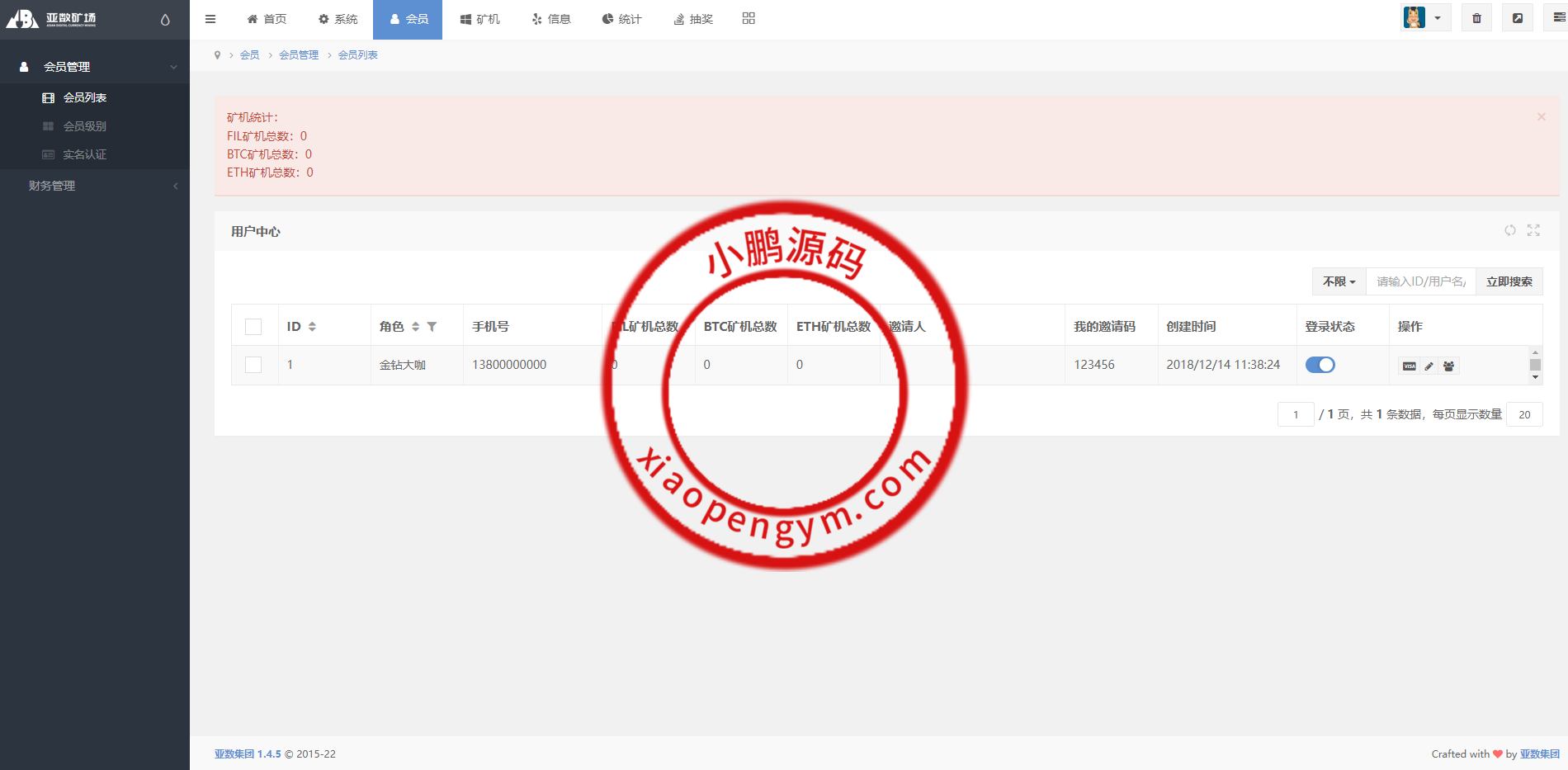Click the pencil edit icon for member 1
1568x770 pixels.
(x=1429, y=366)
